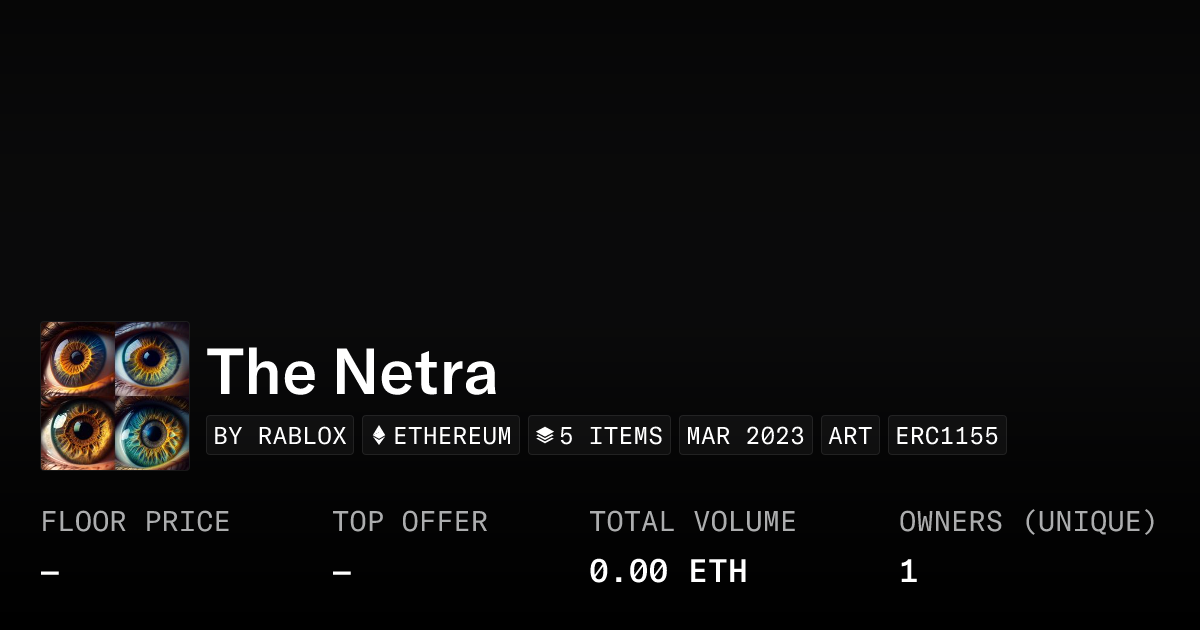The height and width of the screenshot is (630, 1200).
Task: Click the 0.00 ETH volume value
Action: coord(668,570)
